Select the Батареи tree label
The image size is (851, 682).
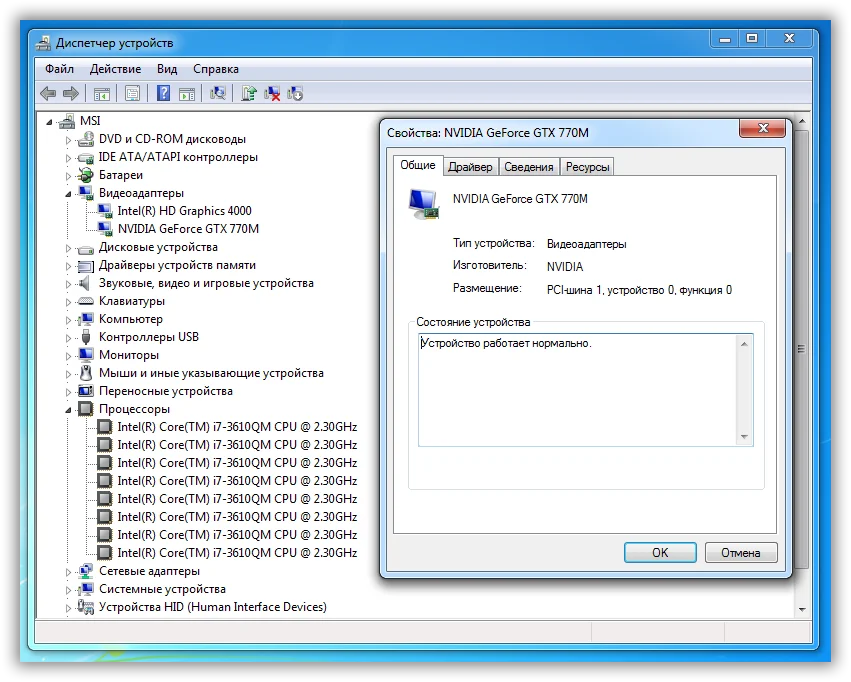pos(121,175)
